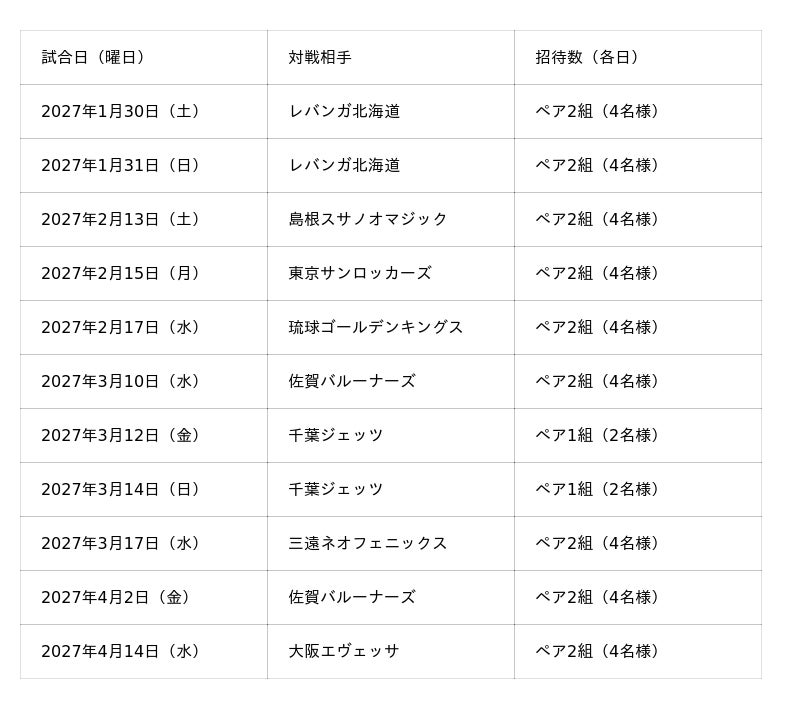This screenshot has height=709, width=800.
Task: Select the 2027年1月31日（日） date cell
Action: tap(143, 165)
